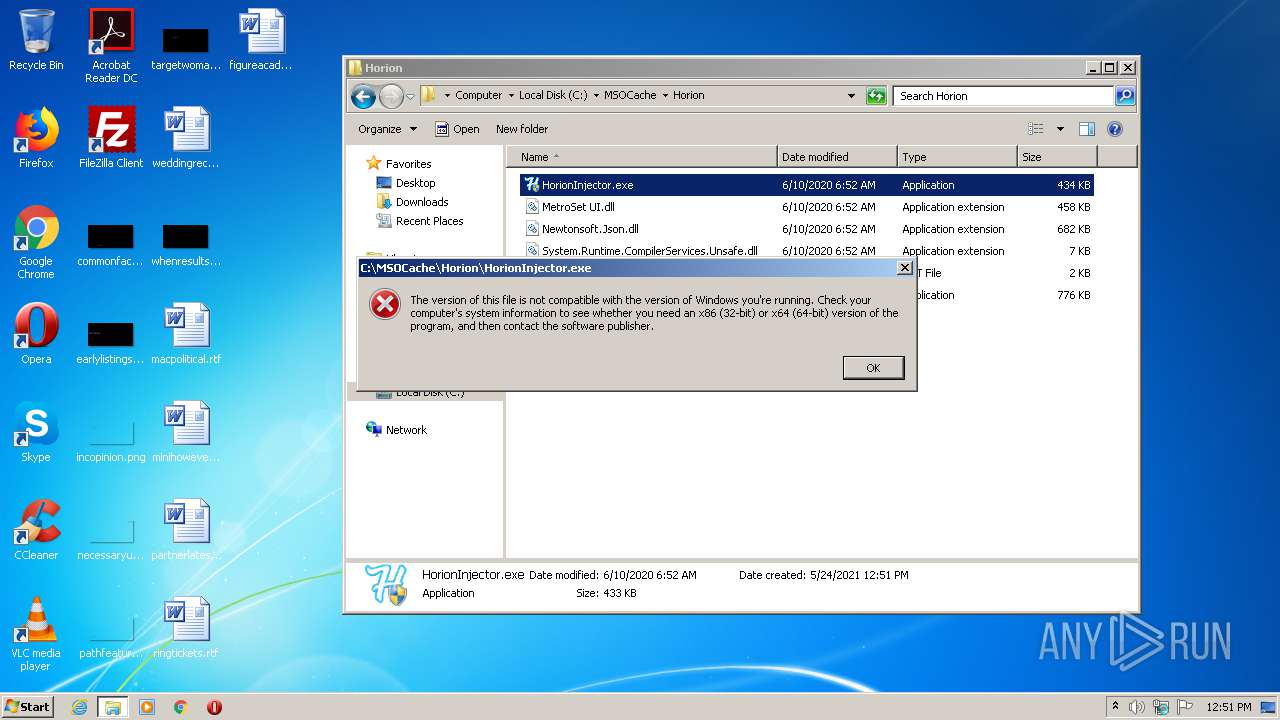This screenshot has height=720, width=1280.
Task: Click the Refresh button by address bar
Action: coord(876,96)
